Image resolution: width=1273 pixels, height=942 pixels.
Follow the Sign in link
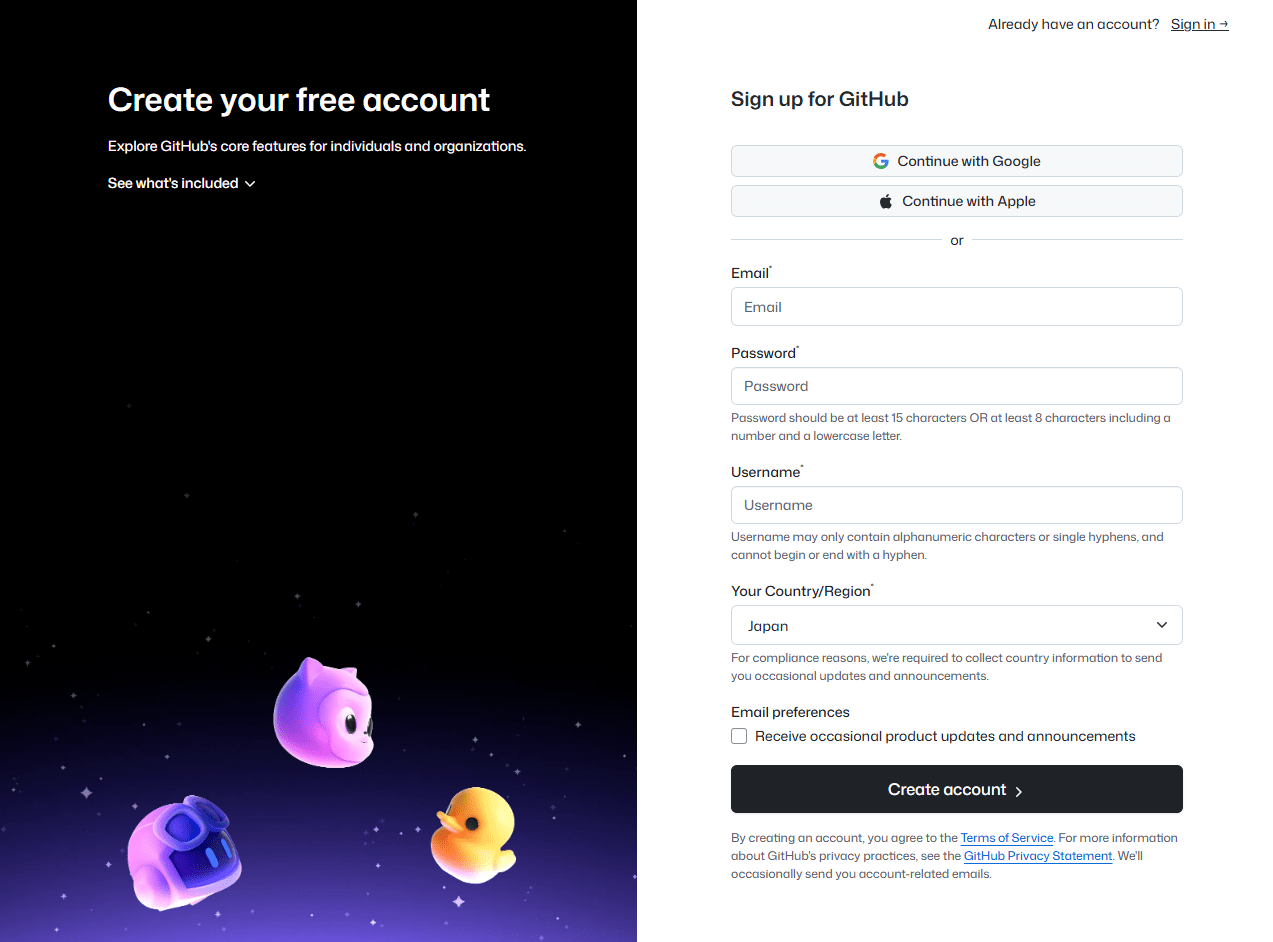pos(1199,24)
